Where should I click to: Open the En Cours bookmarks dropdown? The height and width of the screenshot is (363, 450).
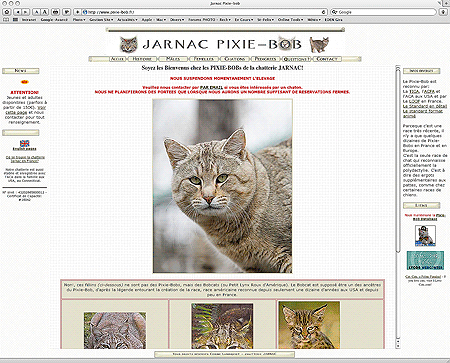pos(244,20)
